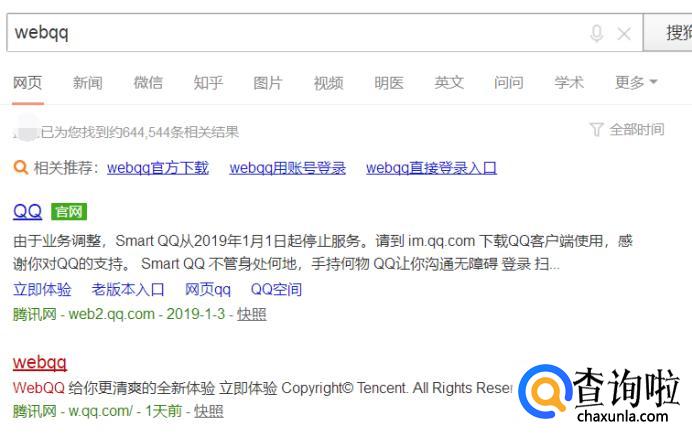Click the w.qq.com source URL text
Screen dimensions: 692x447
(101, 411)
